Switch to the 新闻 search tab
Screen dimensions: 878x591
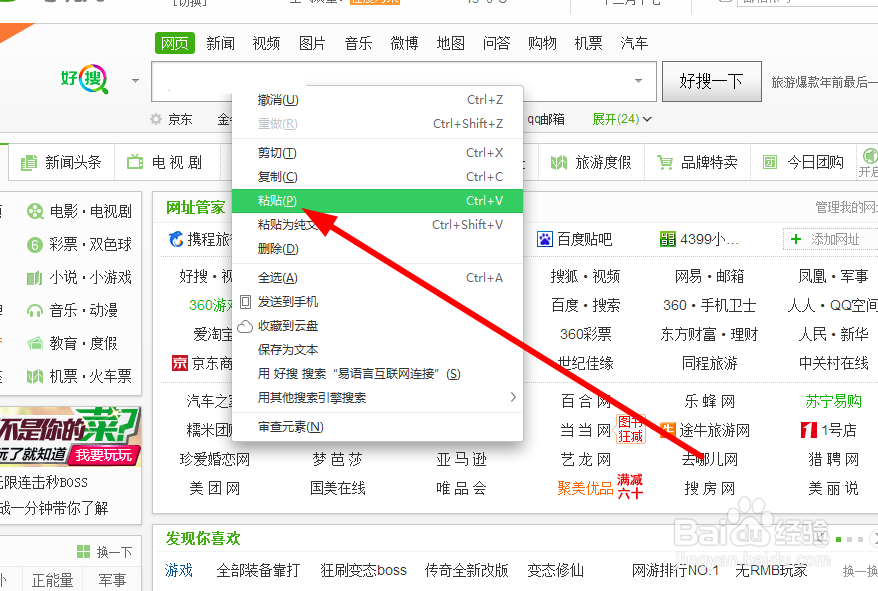220,43
